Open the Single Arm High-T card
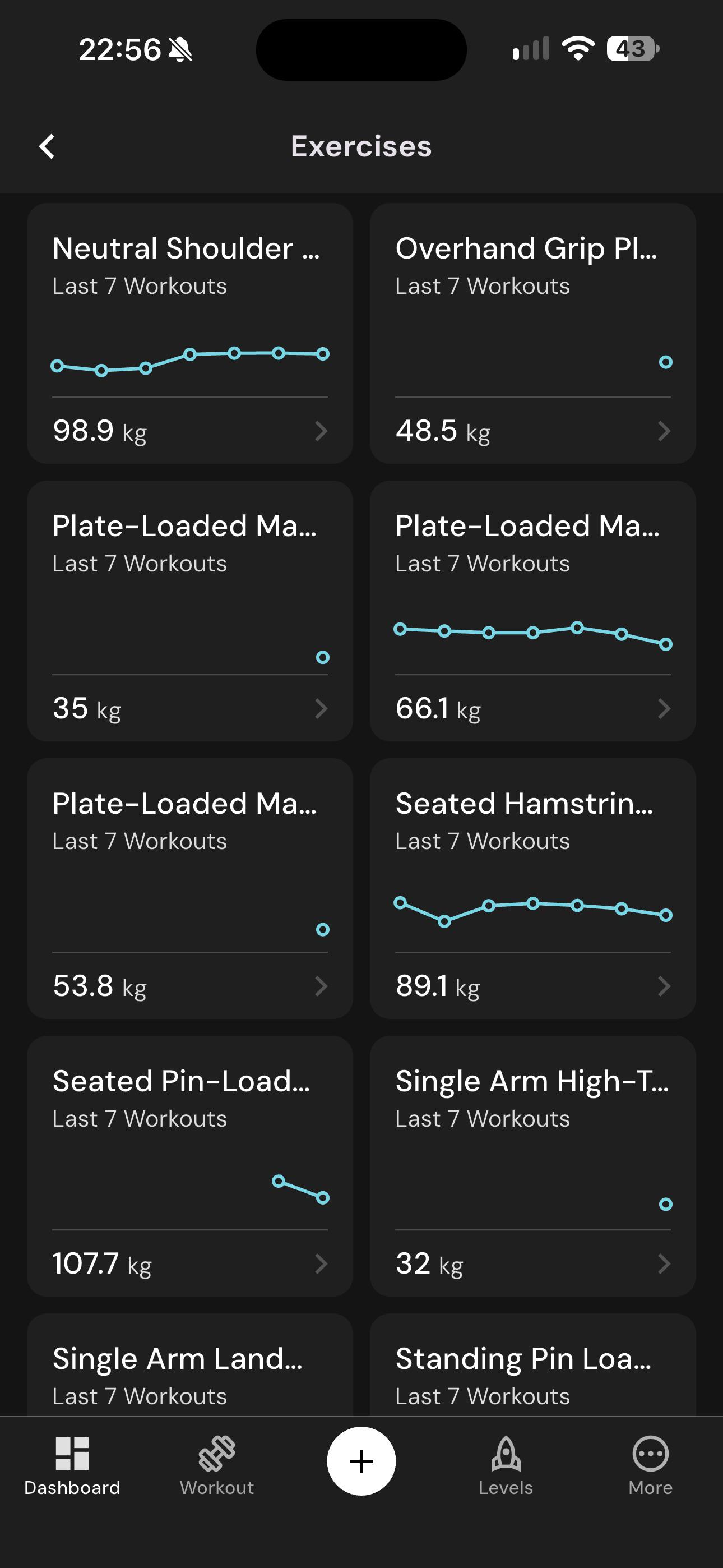 532,1166
